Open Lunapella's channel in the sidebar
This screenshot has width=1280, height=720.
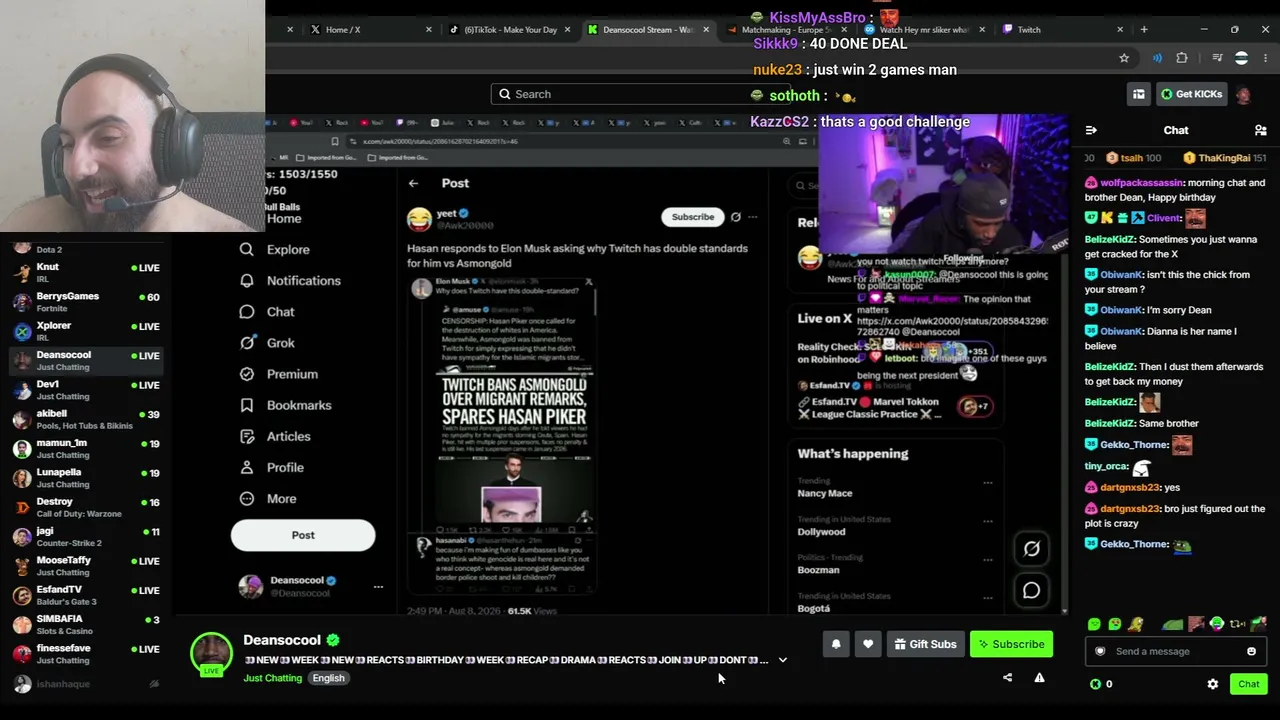coord(85,477)
